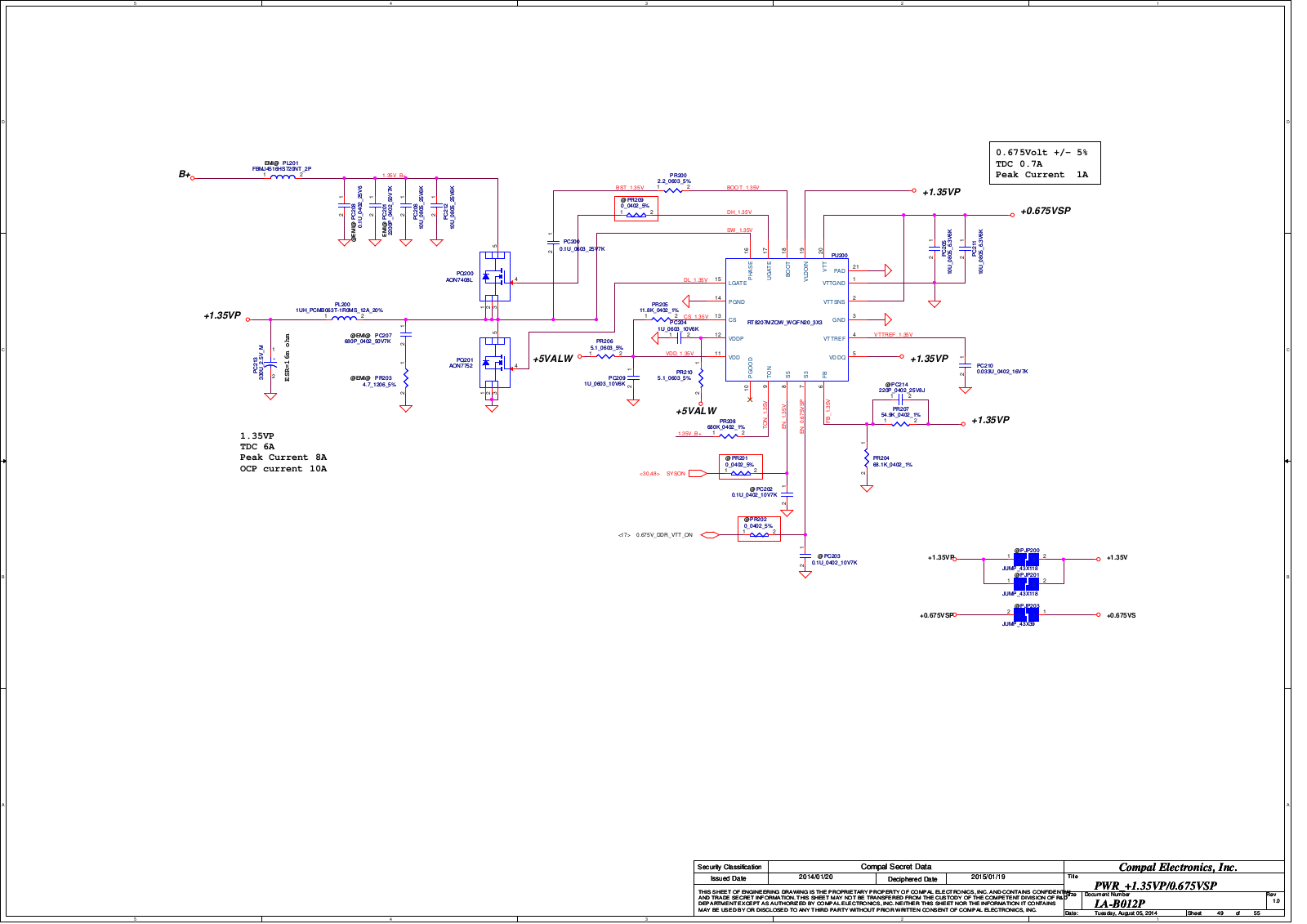This screenshot has height=924, width=1307.
Task: Click the VDDQ pin name on PU200
Action: click(837, 358)
